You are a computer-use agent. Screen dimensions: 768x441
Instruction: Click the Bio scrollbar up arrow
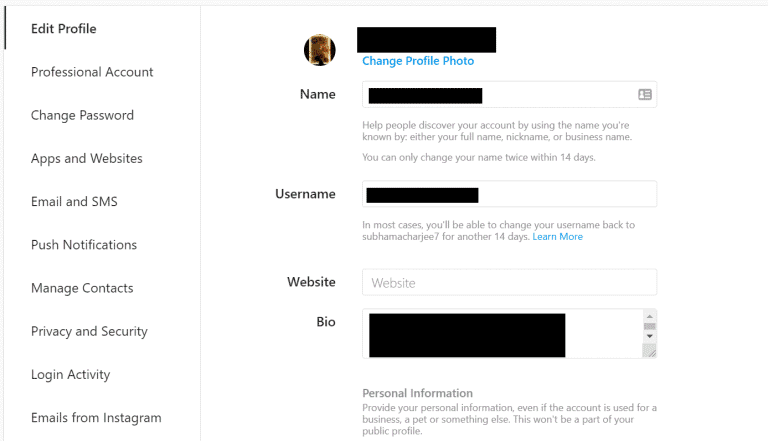pyautogui.click(x=649, y=317)
